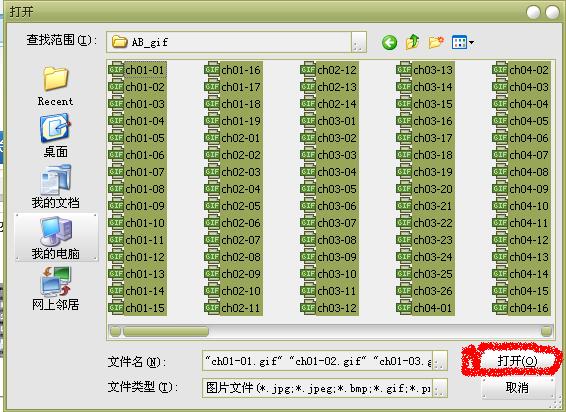This screenshot has width=566, height=412.
Task: Open 网上邻居 network places shortcut
Action: [55, 289]
